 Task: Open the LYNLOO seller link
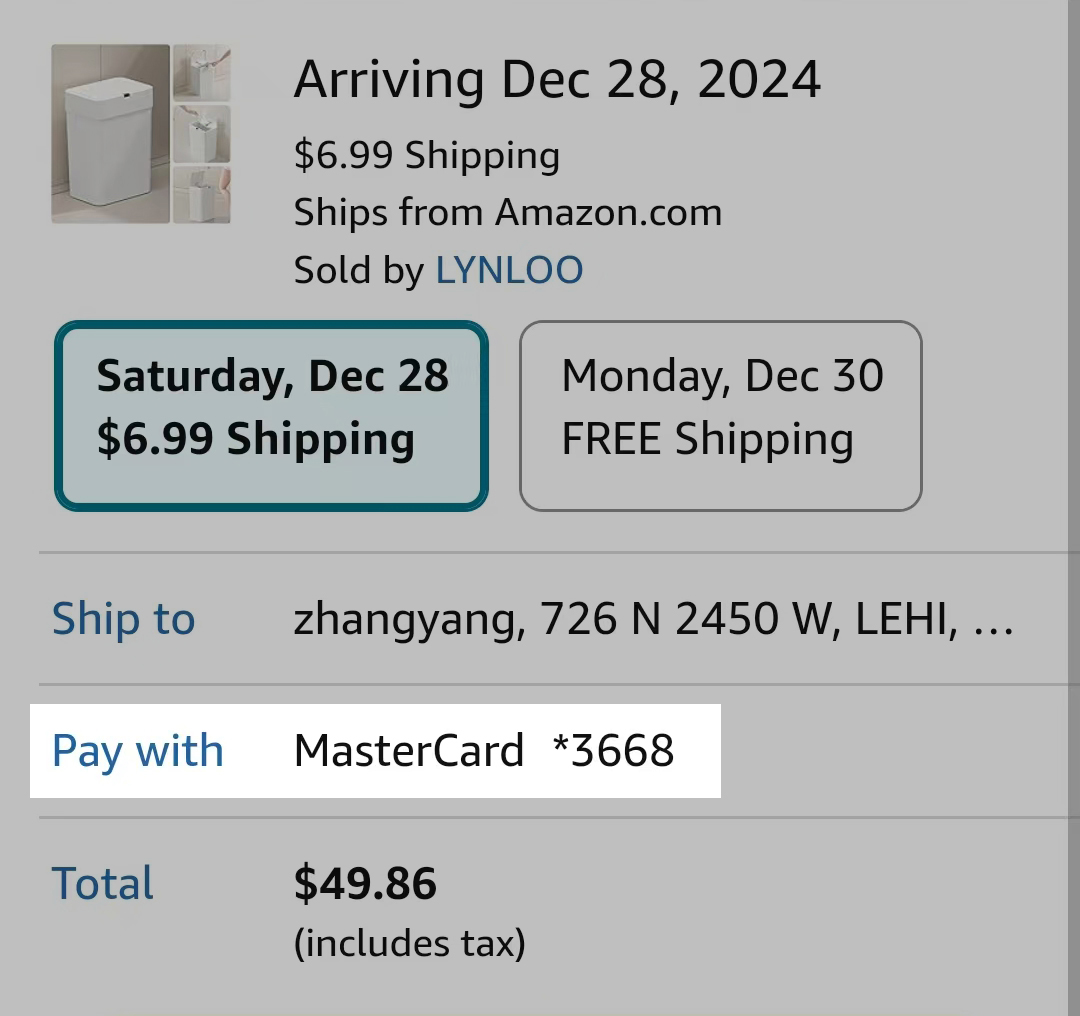tap(509, 270)
